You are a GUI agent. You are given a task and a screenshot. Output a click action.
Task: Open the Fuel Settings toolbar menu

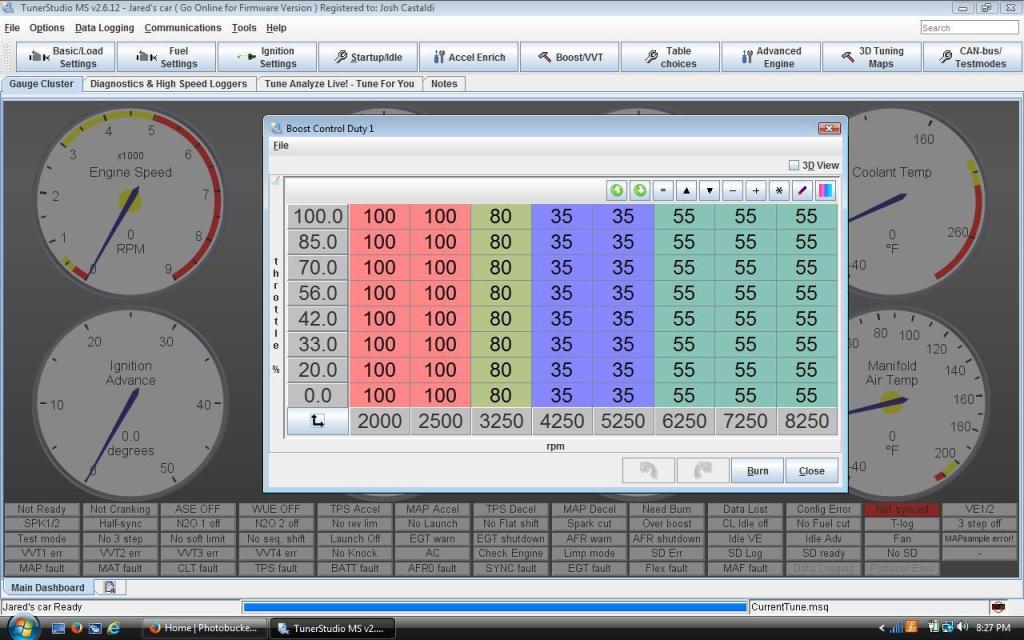[166, 57]
